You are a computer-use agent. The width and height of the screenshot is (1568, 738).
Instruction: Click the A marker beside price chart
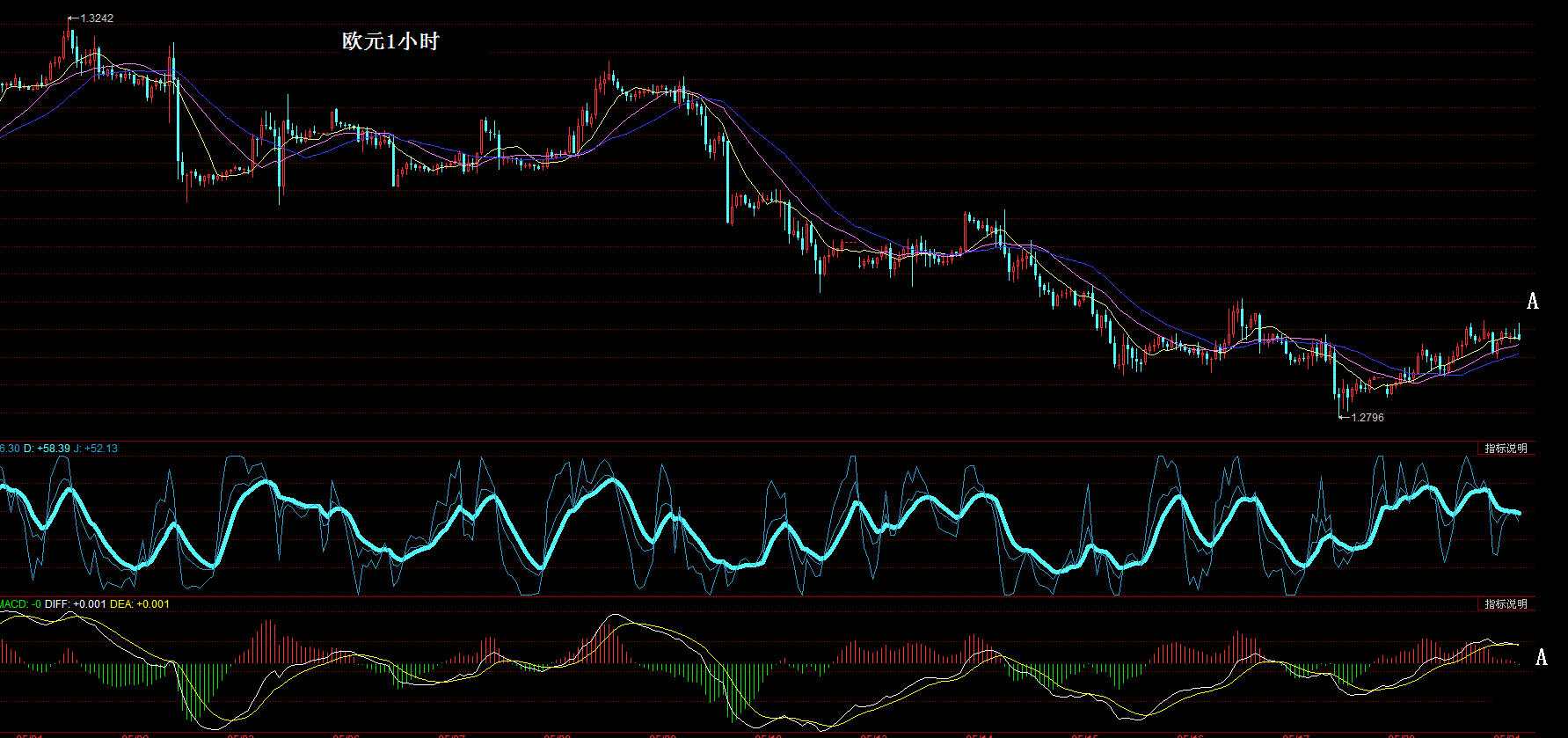(1532, 302)
